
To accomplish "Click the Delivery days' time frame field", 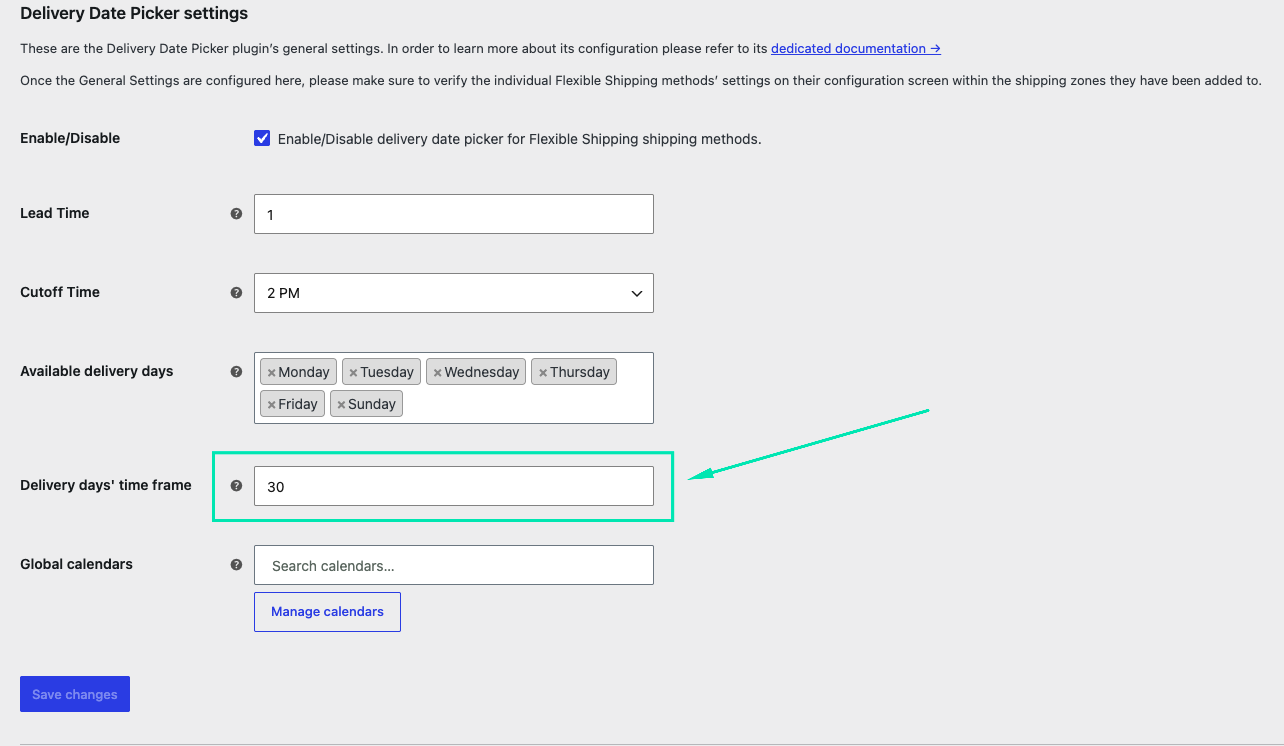I will 454,486.
